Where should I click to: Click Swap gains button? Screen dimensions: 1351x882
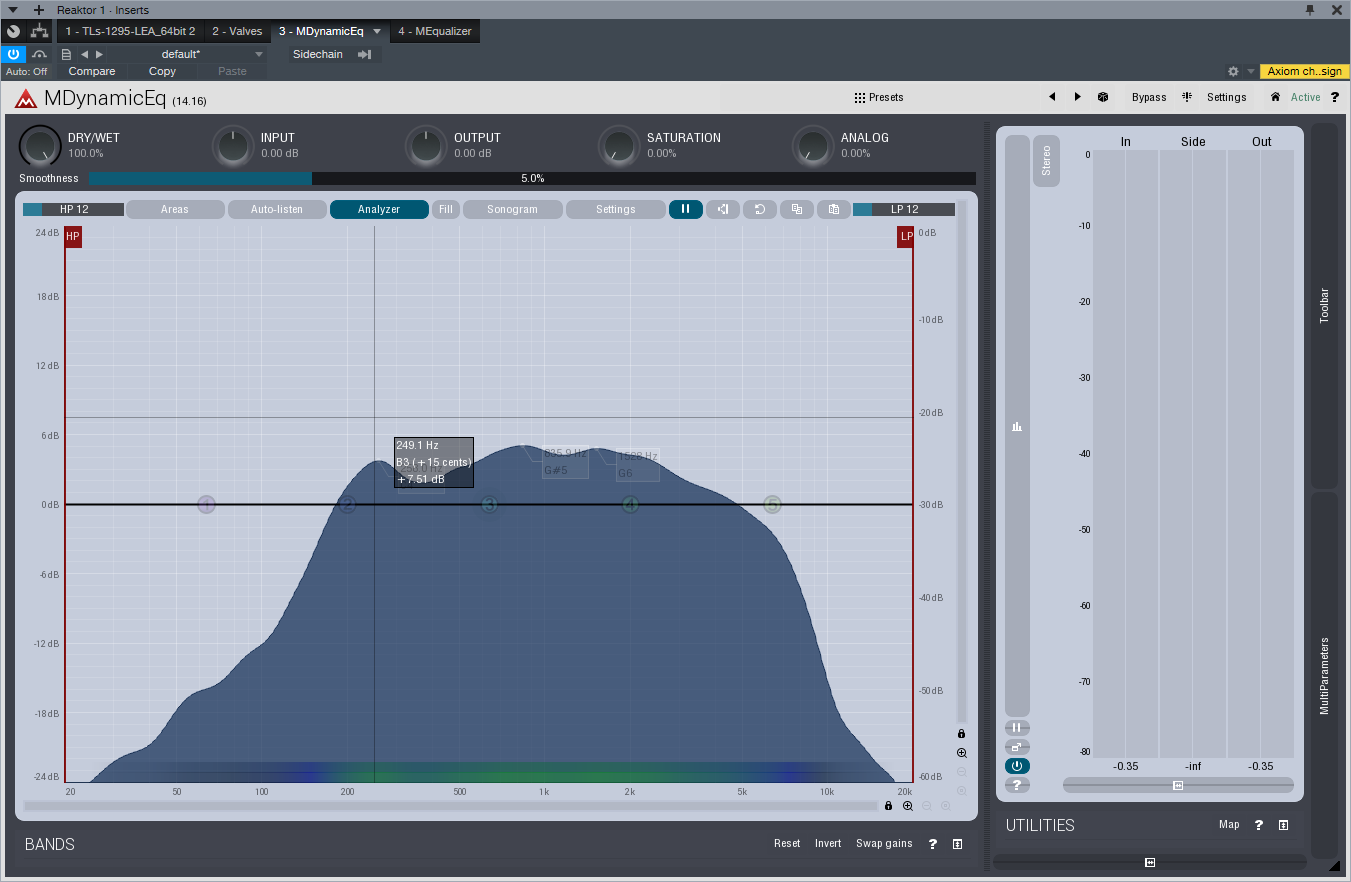884,844
